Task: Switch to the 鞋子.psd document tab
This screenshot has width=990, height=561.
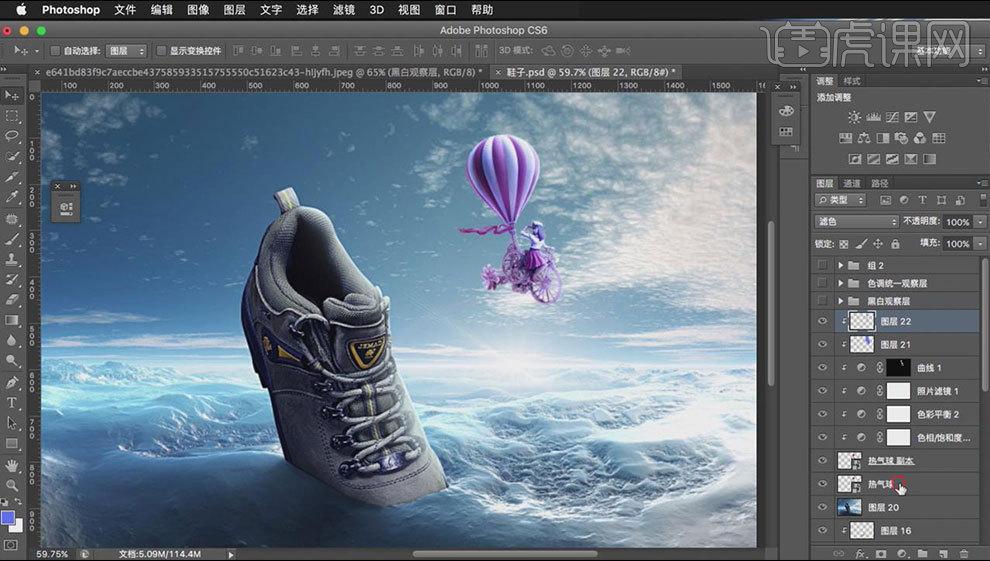Action: point(590,72)
